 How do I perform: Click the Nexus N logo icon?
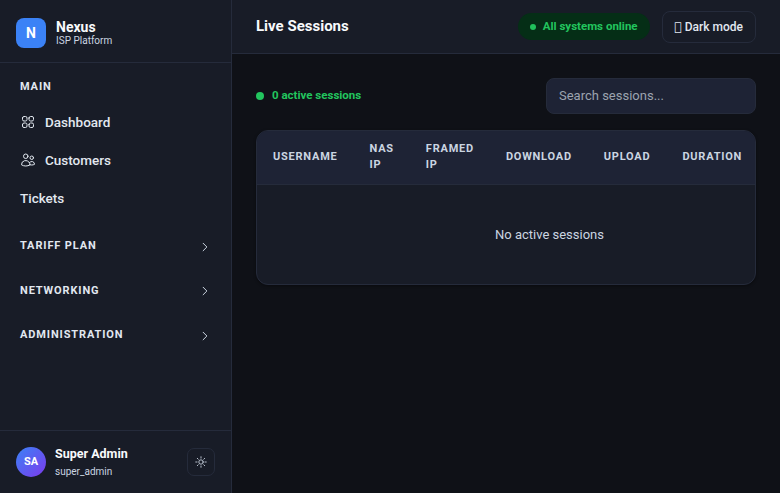click(31, 33)
